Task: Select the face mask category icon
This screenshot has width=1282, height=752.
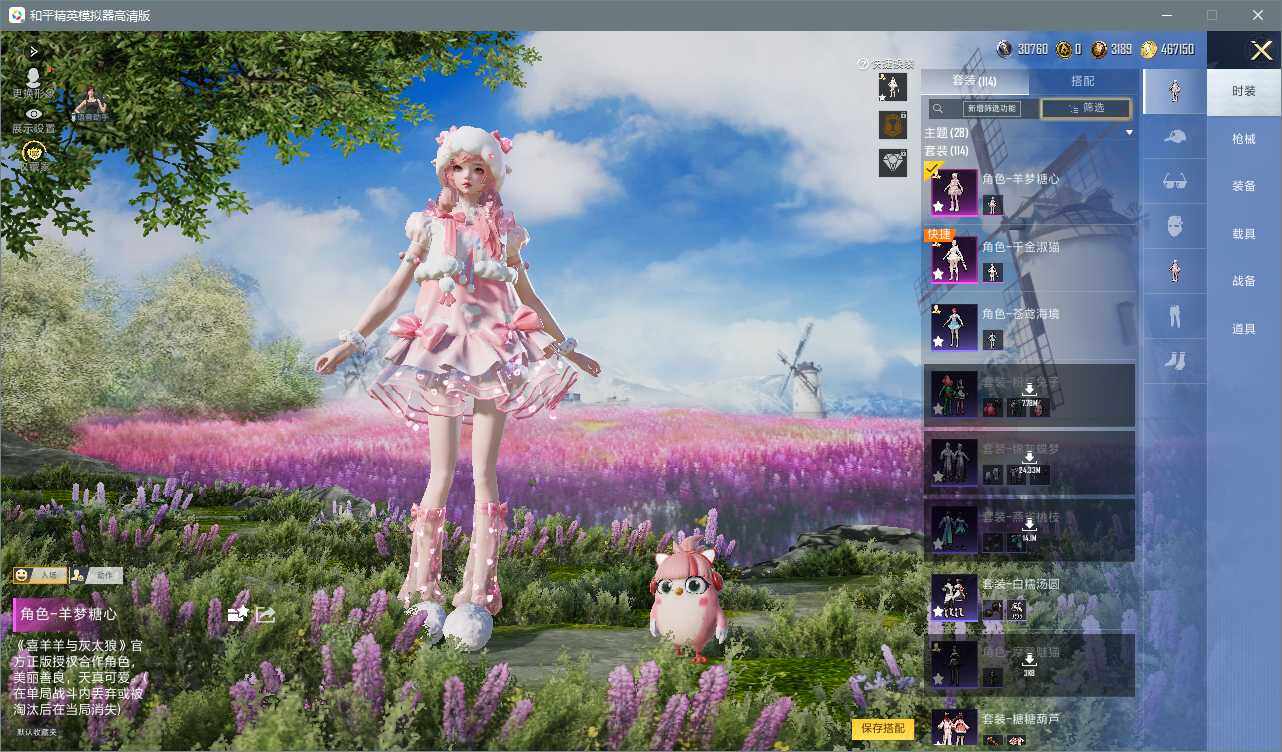Action: 1175,226
